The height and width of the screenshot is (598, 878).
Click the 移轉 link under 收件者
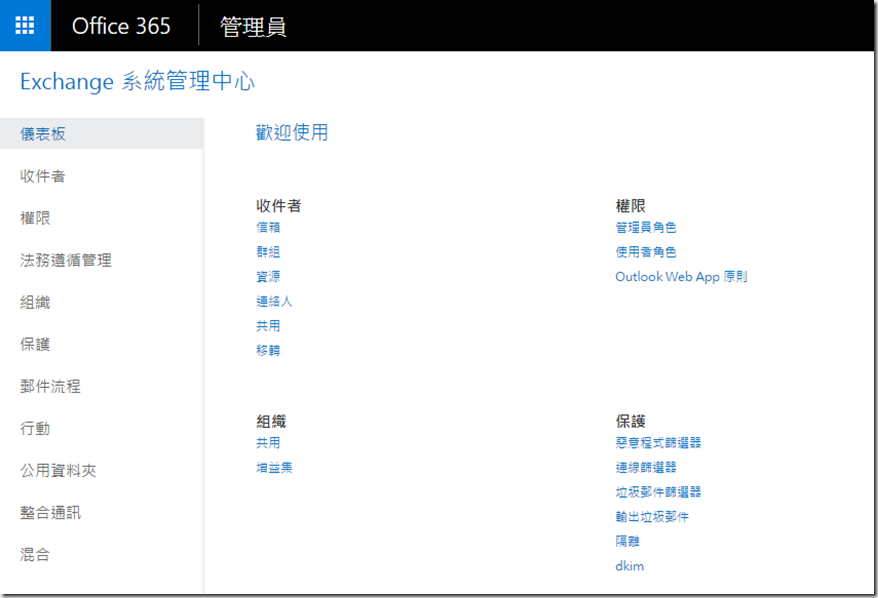(268, 350)
